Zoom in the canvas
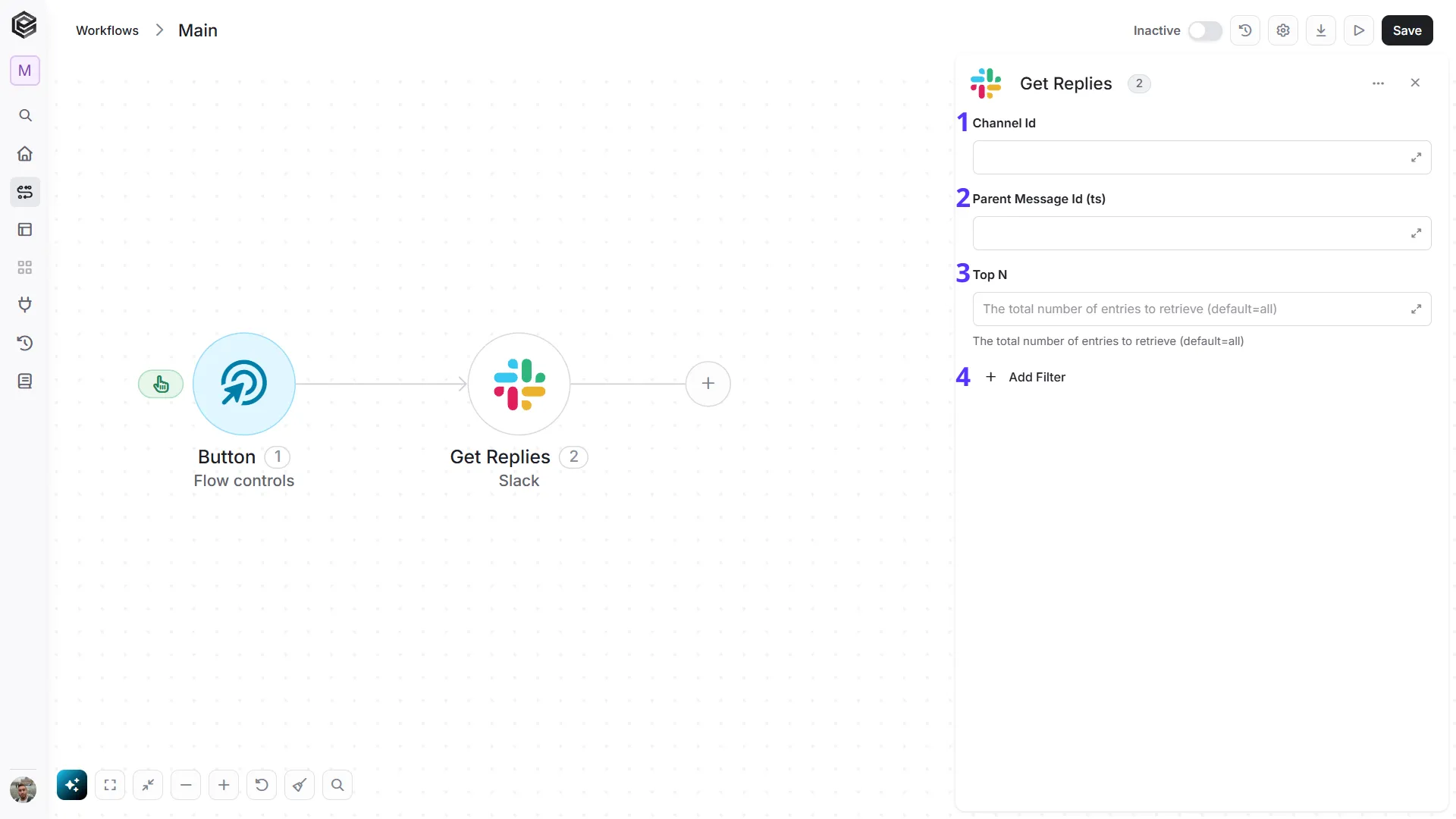Image resolution: width=1456 pixels, height=819 pixels. [224, 785]
